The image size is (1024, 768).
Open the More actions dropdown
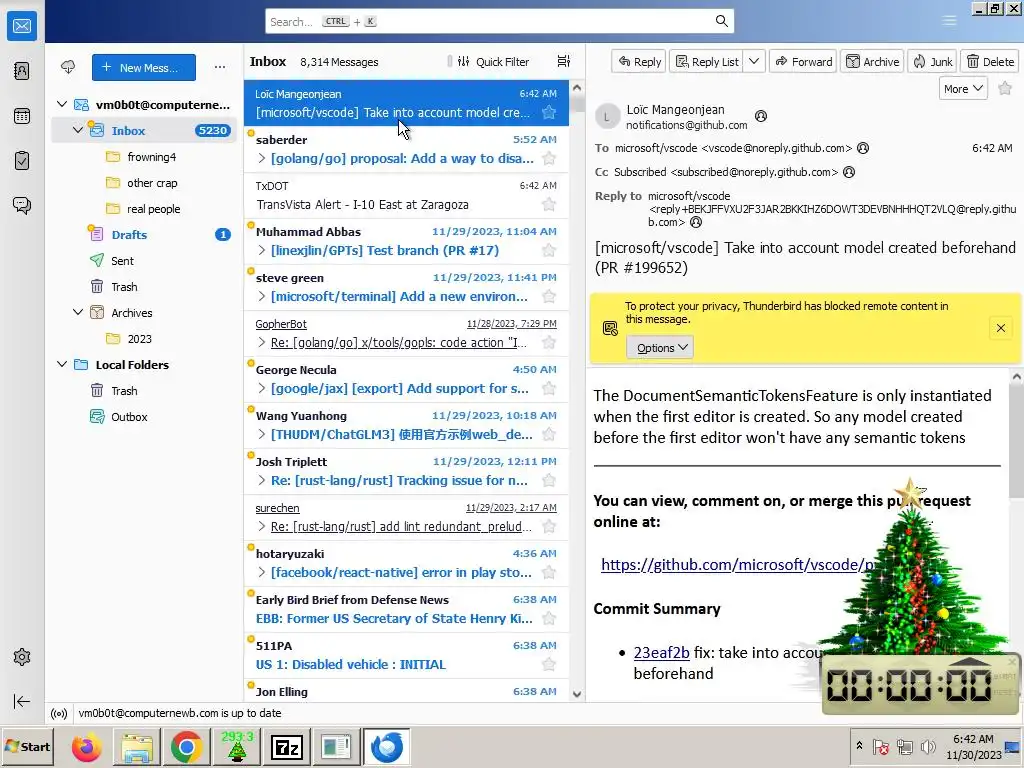point(963,88)
